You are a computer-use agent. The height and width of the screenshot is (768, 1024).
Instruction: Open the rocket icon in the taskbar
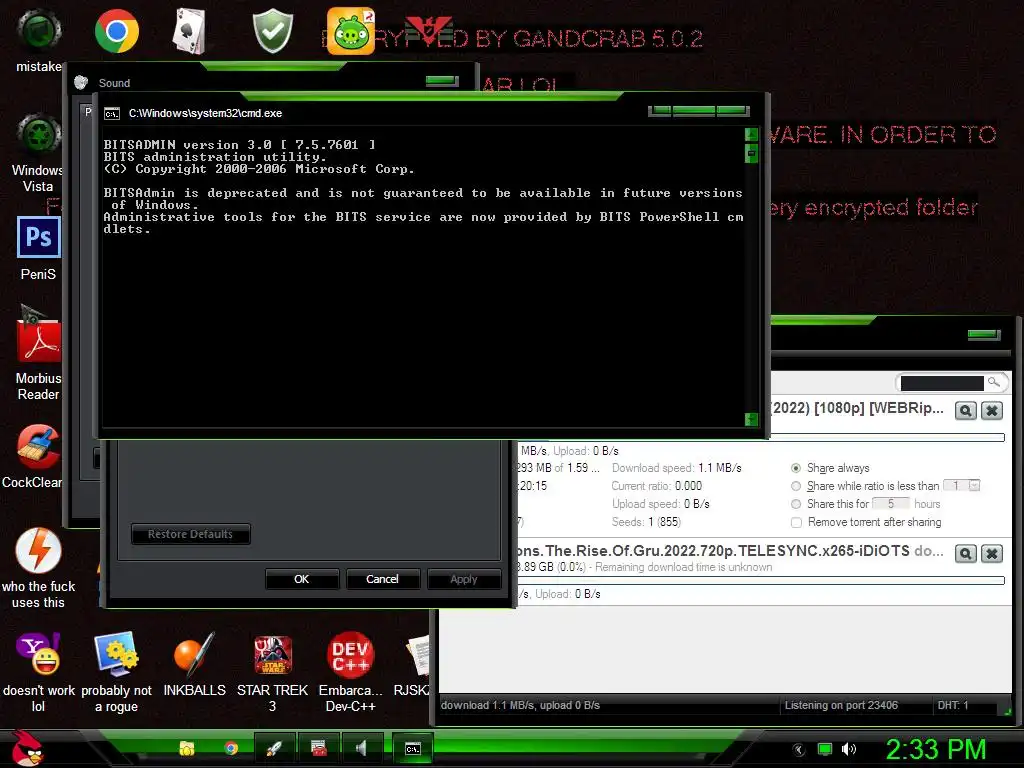coord(274,748)
